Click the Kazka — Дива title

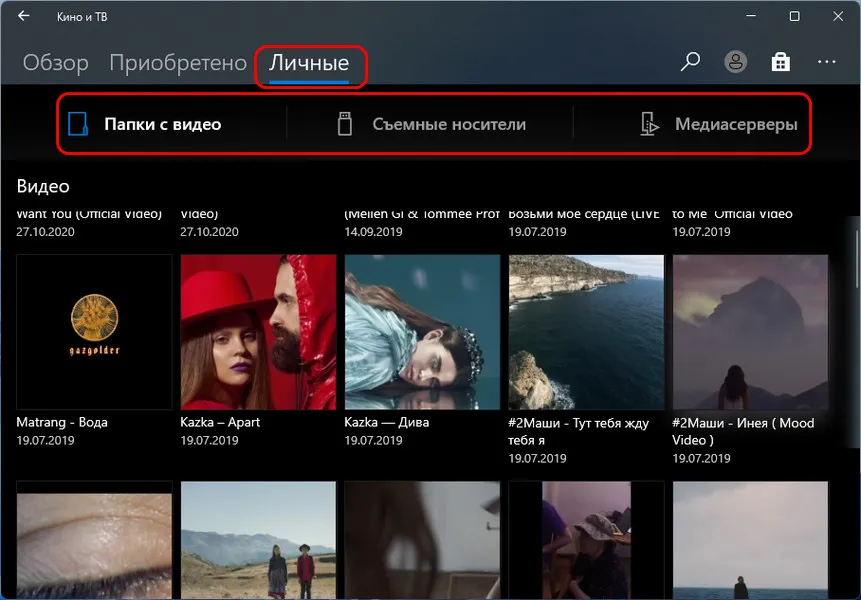[387, 422]
